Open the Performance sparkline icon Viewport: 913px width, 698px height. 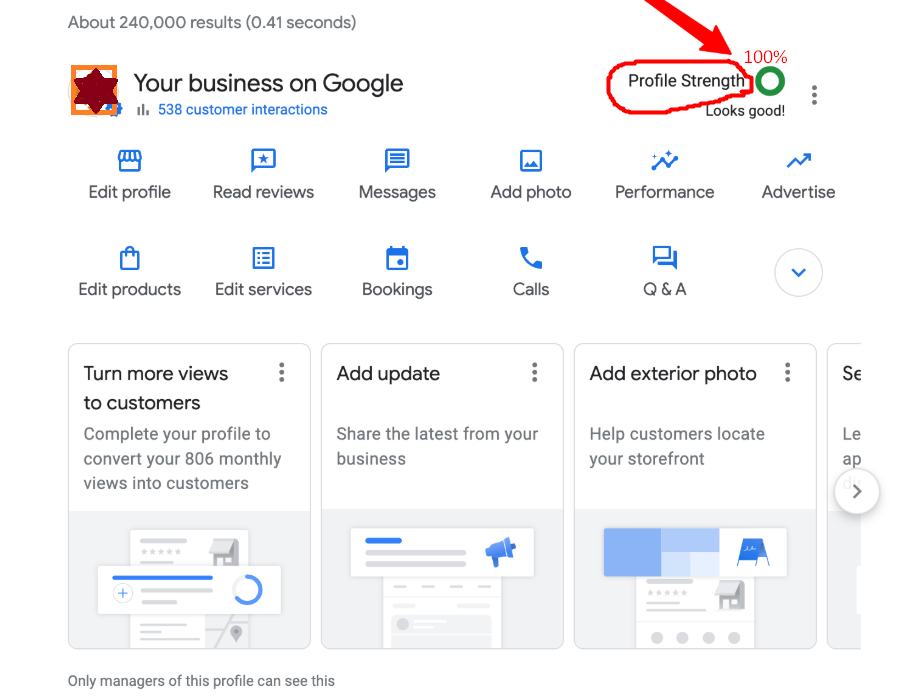(664, 160)
